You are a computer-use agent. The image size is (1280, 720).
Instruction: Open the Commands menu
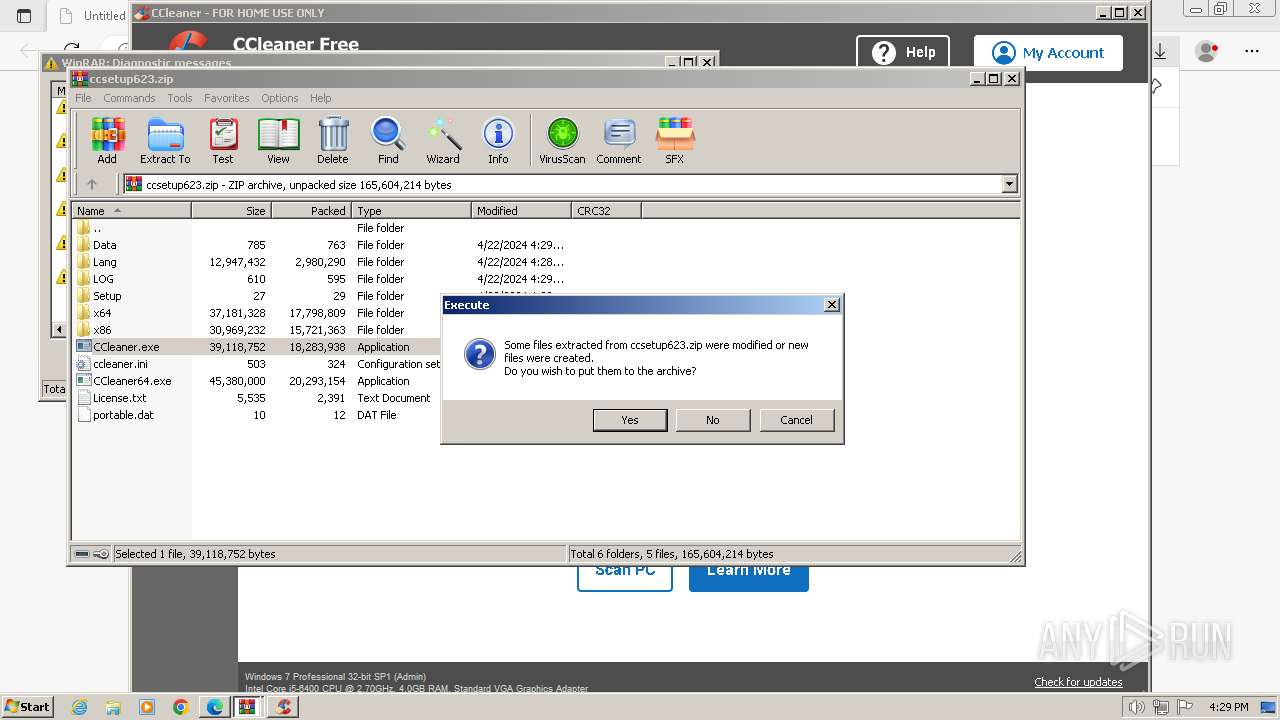(129, 98)
